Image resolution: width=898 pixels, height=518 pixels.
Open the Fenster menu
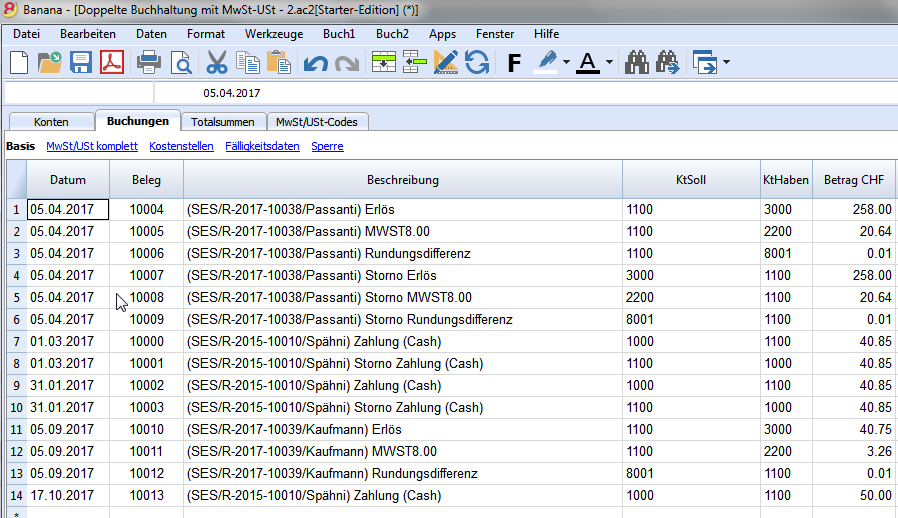tap(495, 34)
